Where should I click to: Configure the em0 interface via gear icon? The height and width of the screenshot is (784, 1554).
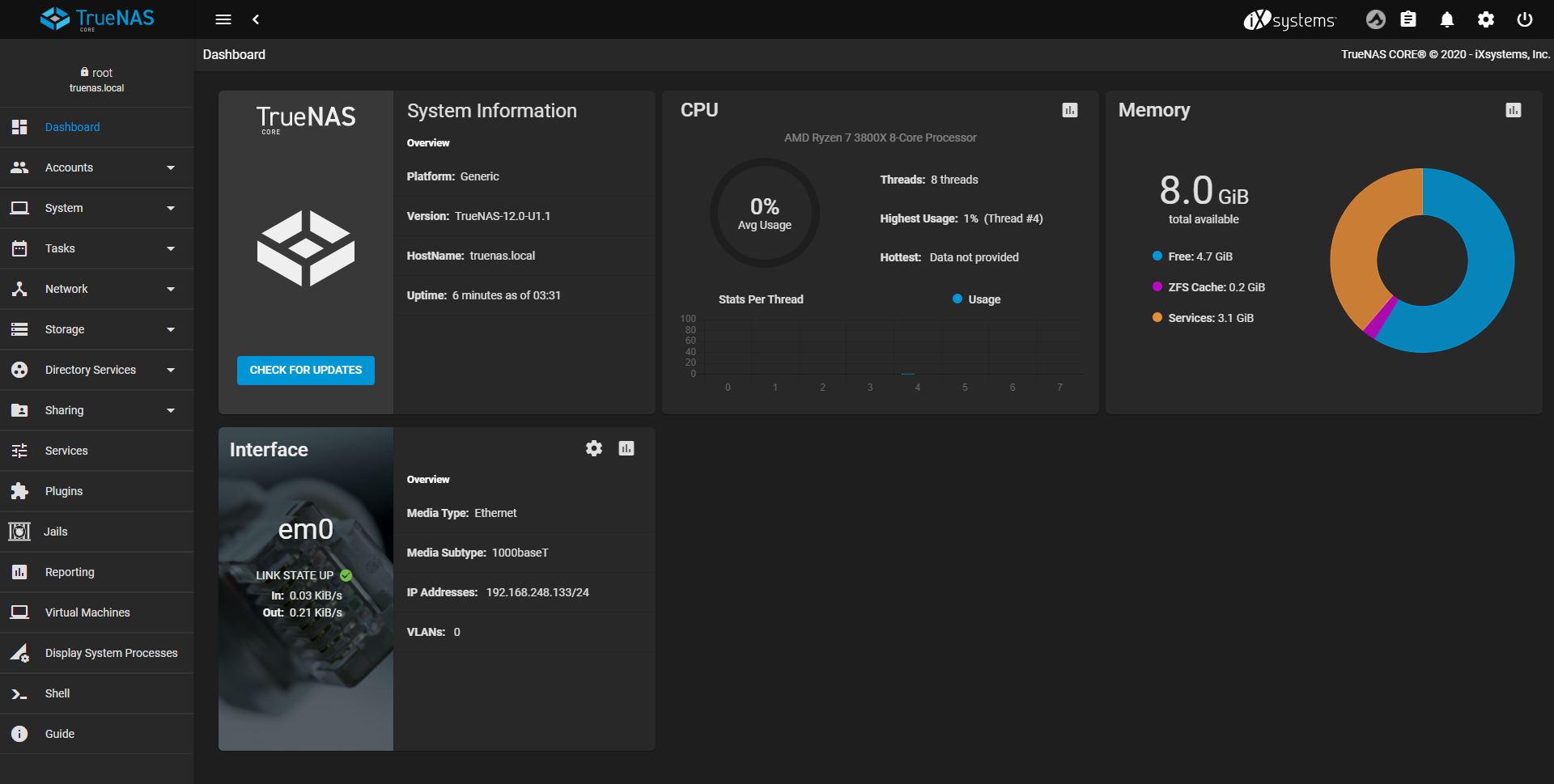(594, 448)
